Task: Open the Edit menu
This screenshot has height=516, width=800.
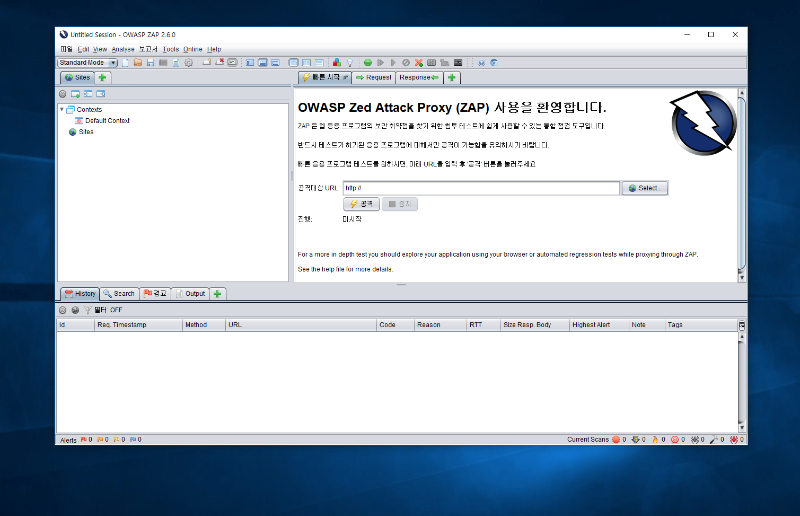Action: 83,49
